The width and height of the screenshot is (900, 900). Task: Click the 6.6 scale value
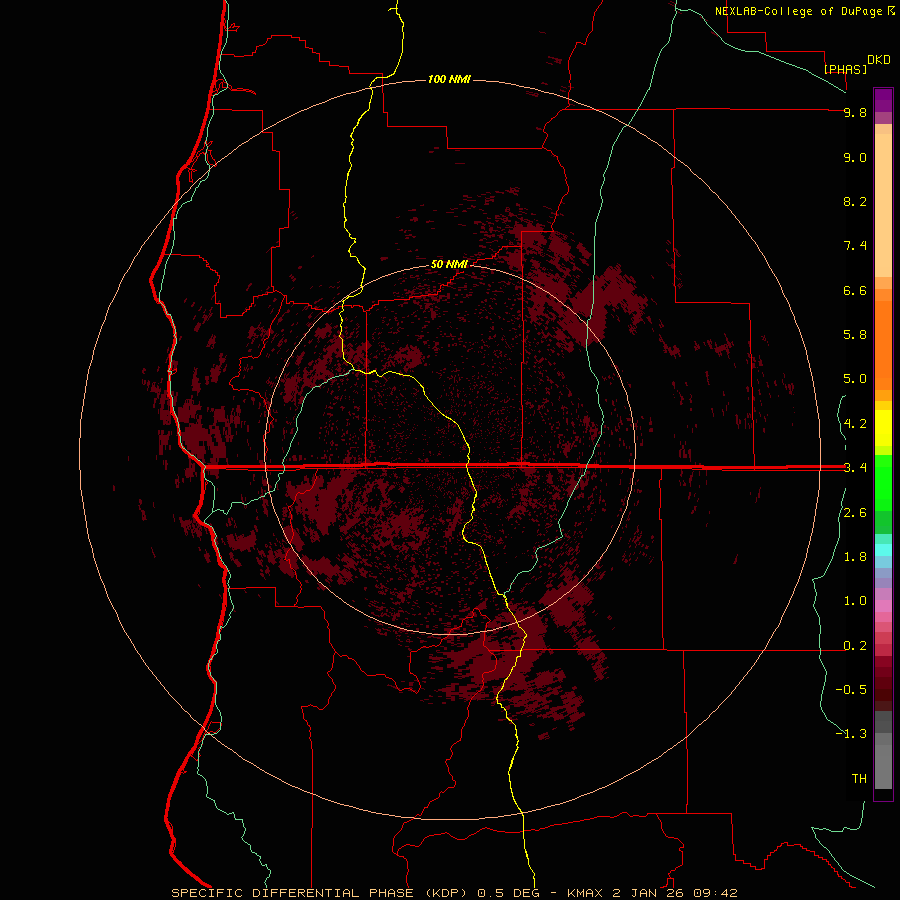click(x=855, y=290)
